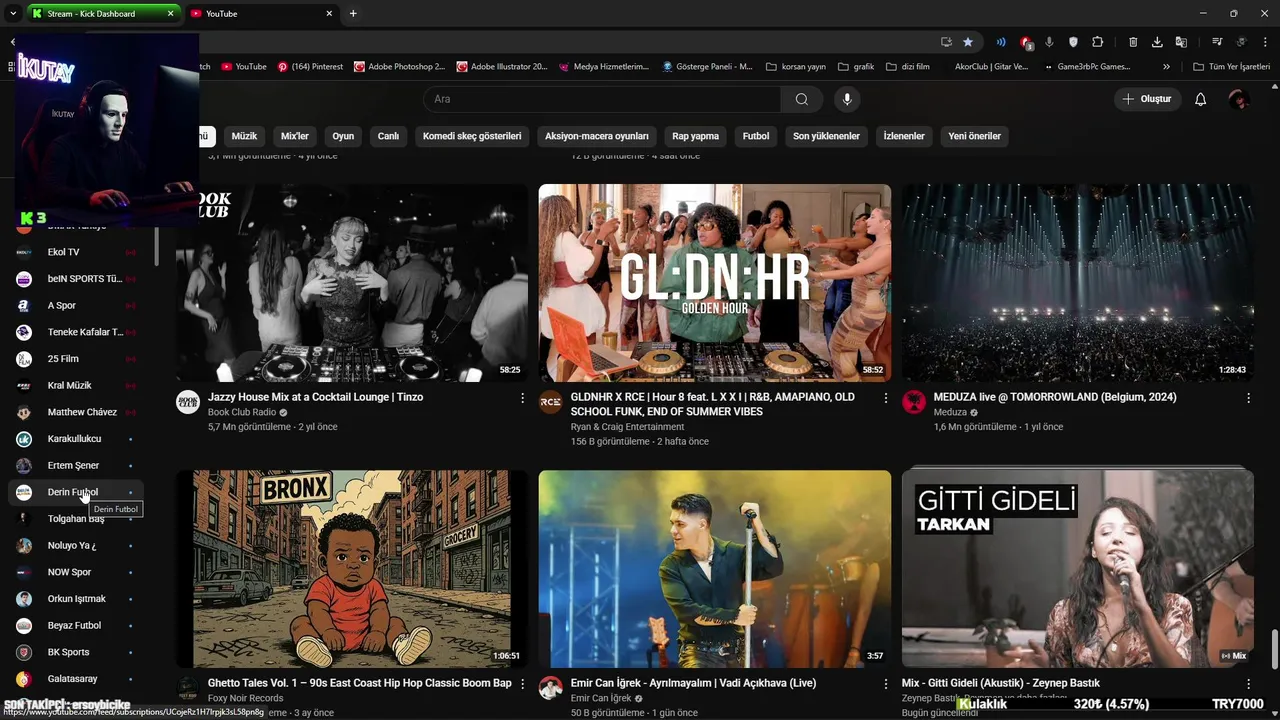Screen dimensions: 1280x720
Task: Open the Pinterest bookmark
Action: [x=310, y=67]
